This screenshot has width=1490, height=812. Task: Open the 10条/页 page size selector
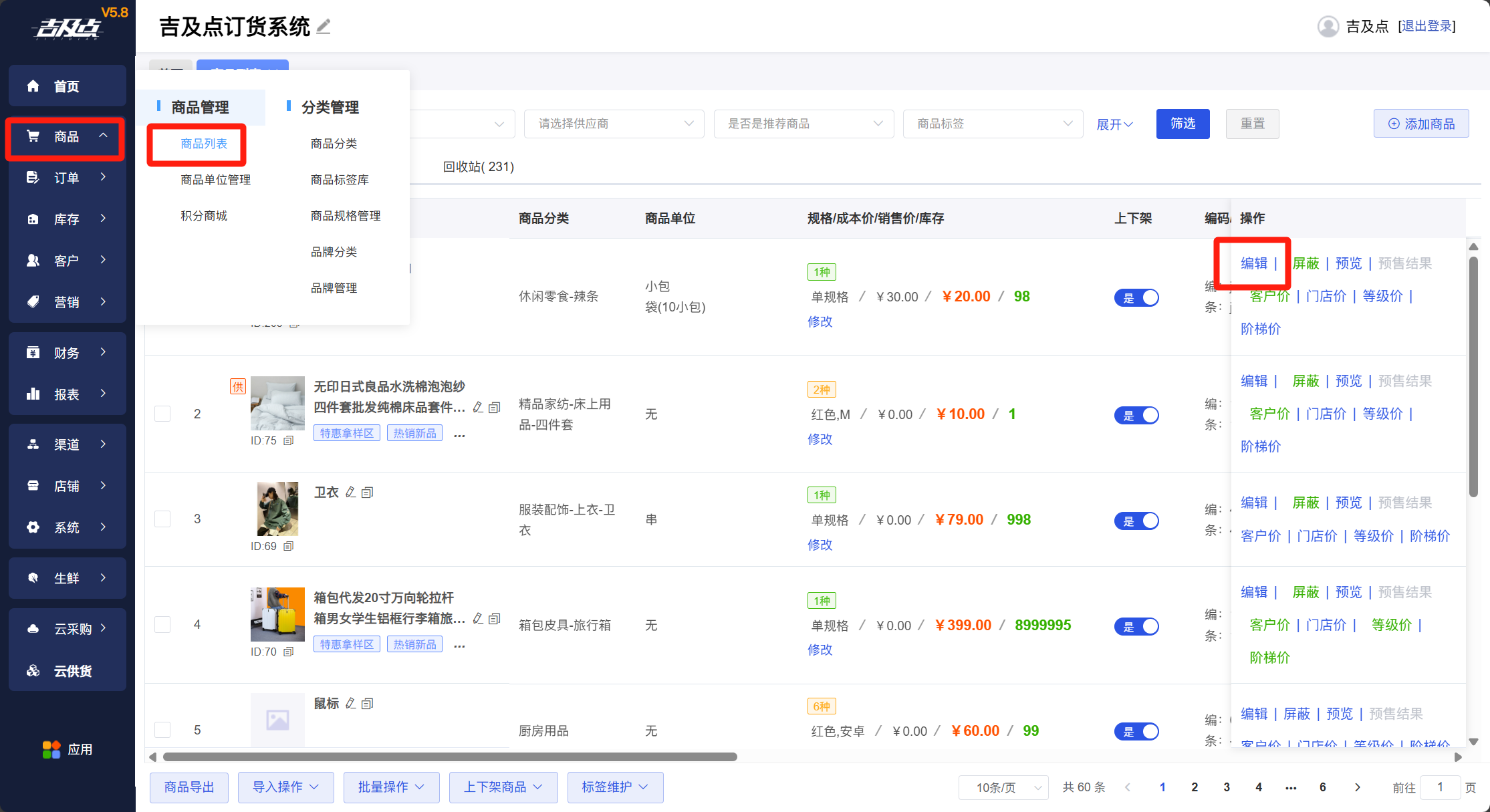(x=1003, y=787)
